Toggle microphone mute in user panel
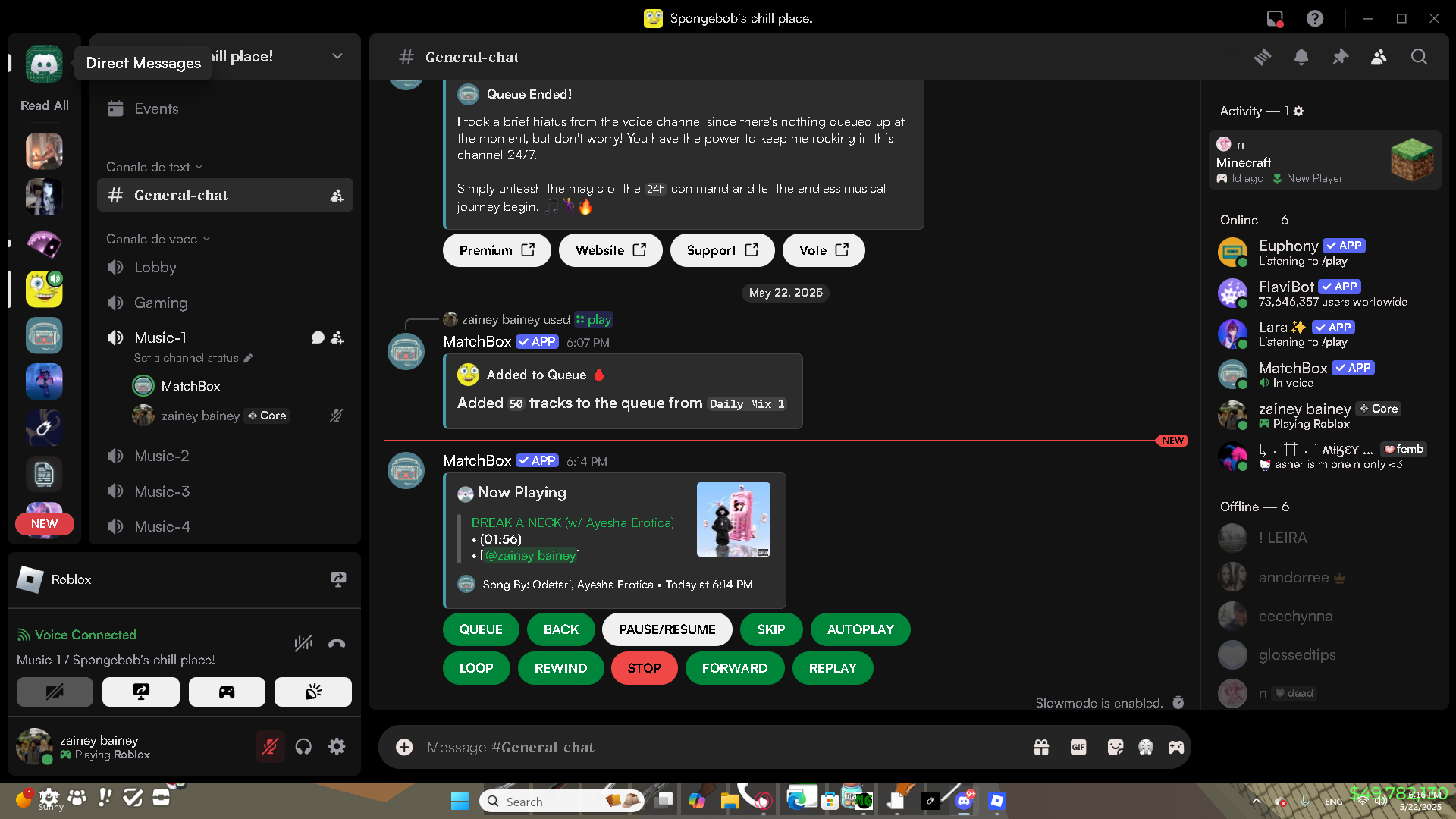The width and height of the screenshot is (1456, 819). (269, 747)
